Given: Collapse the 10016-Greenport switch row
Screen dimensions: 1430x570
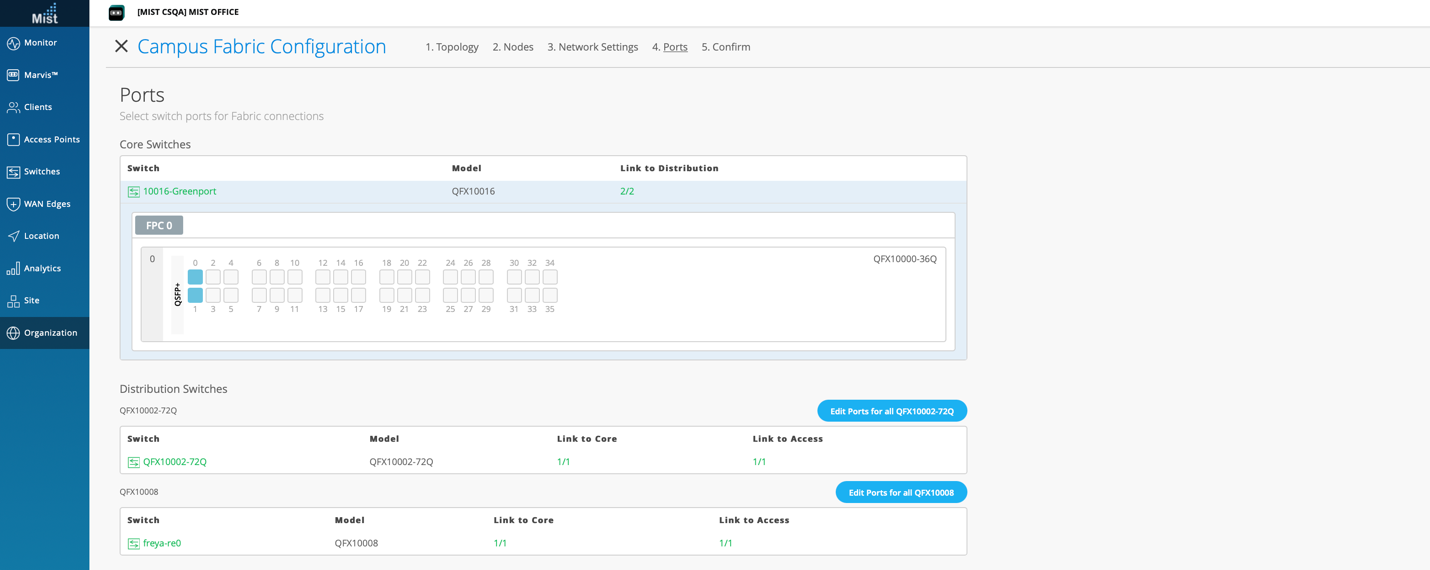Looking at the screenshot, I should click(179, 192).
